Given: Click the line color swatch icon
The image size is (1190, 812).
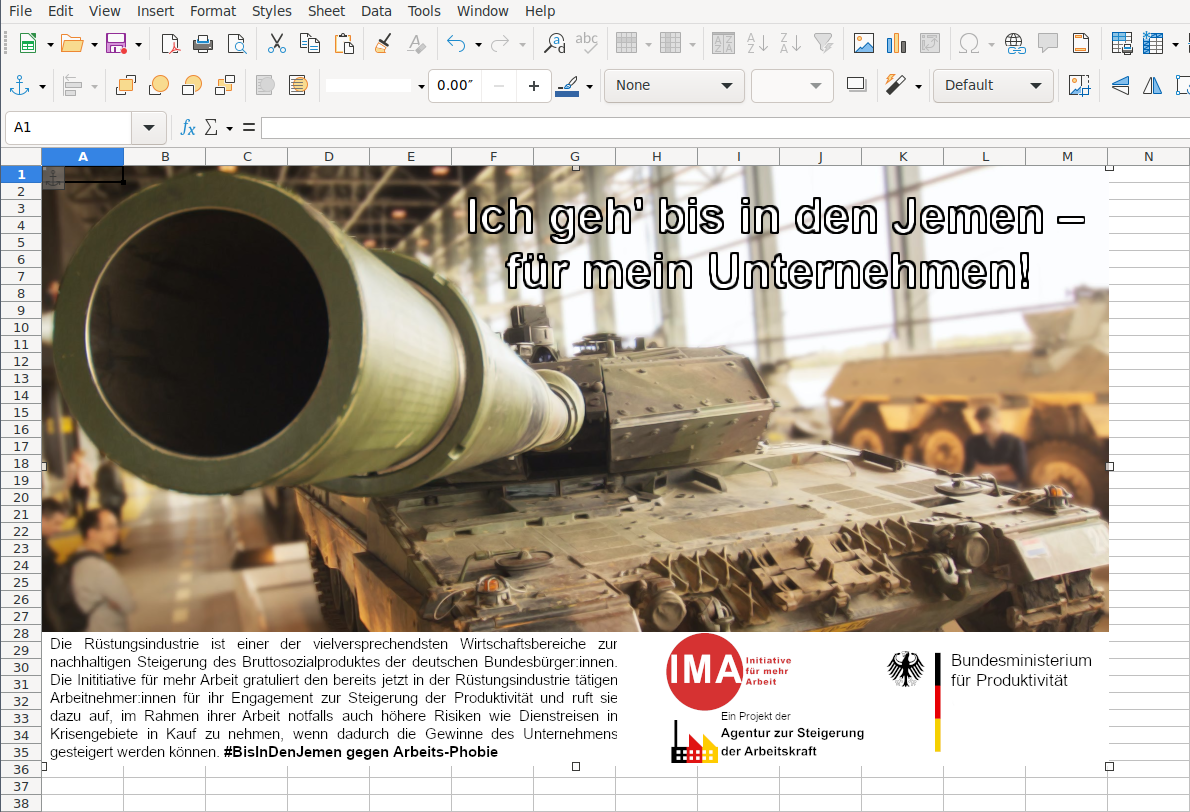Looking at the screenshot, I should 567,86.
